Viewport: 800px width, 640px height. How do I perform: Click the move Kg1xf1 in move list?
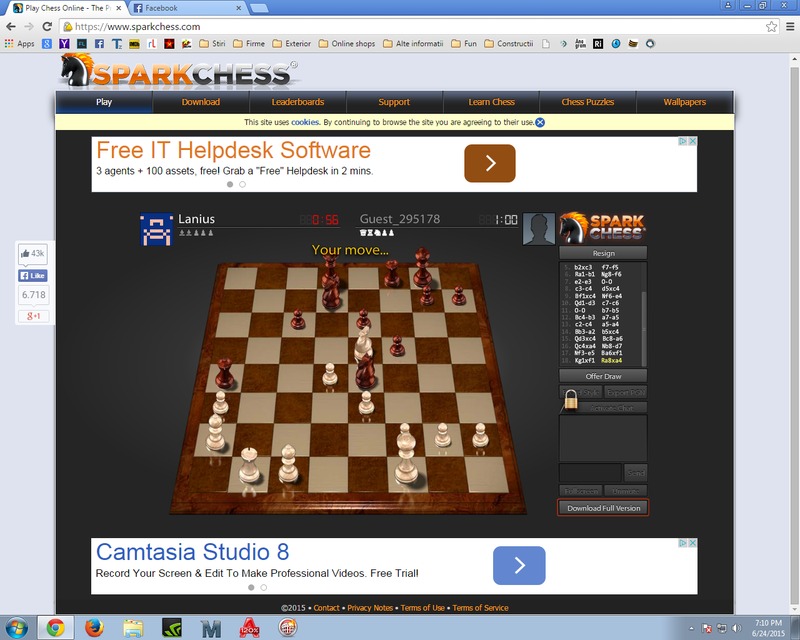pyautogui.click(x=585, y=360)
